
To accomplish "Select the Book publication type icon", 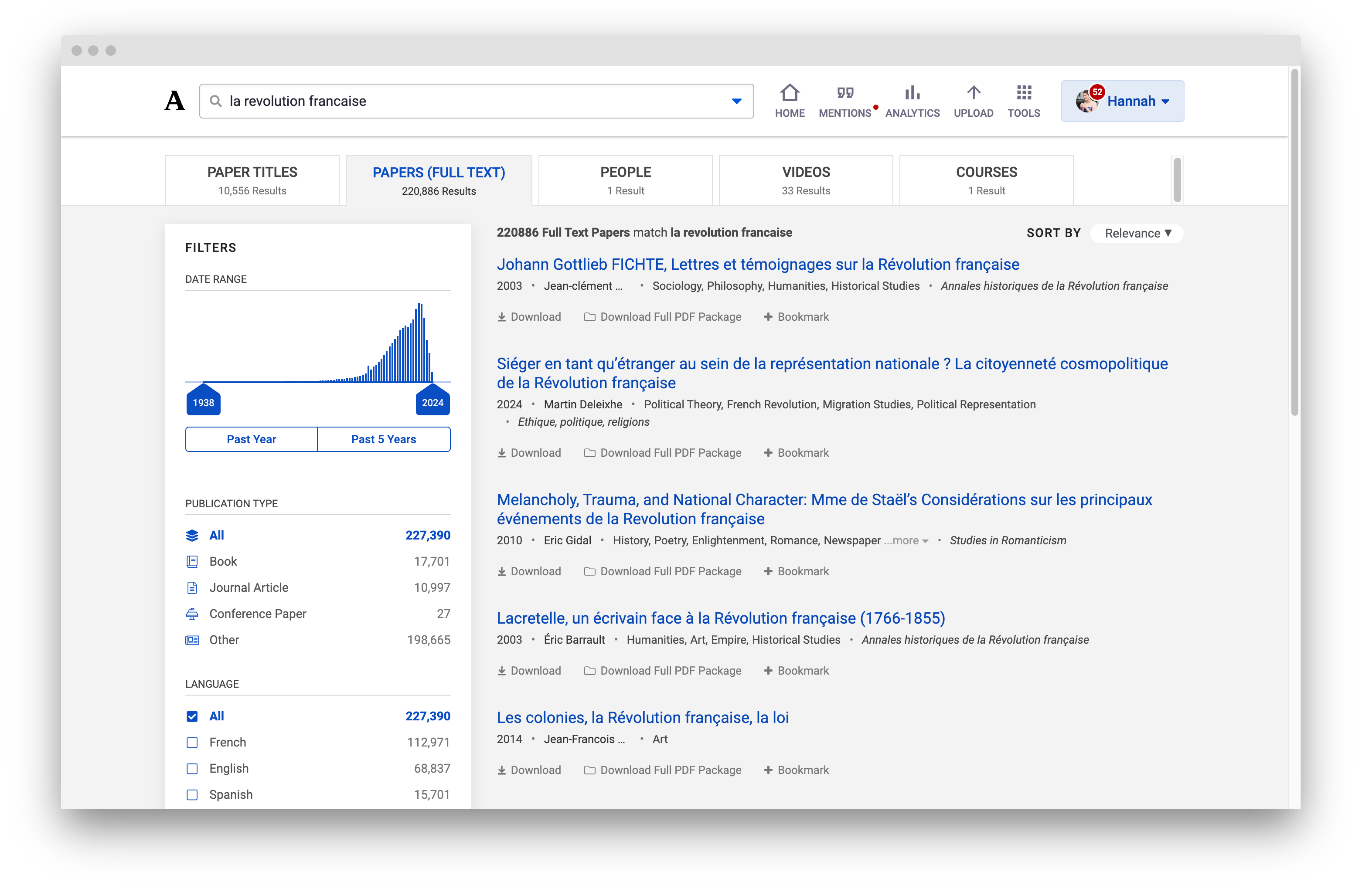I will point(192,562).
